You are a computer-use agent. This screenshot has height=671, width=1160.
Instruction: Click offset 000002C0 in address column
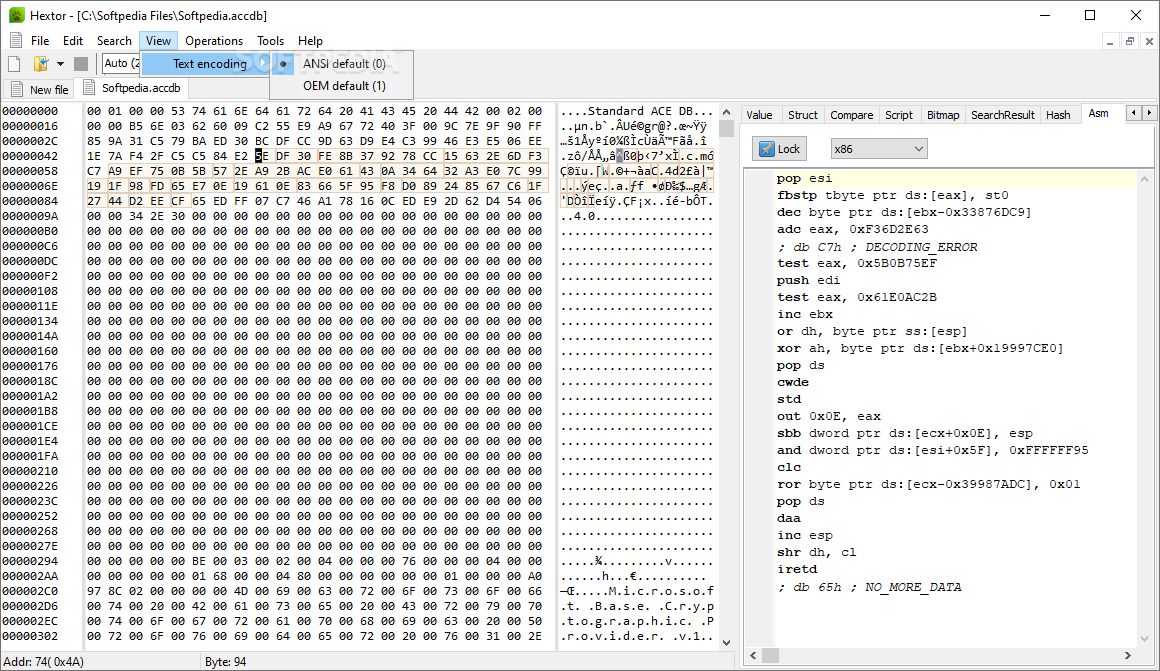[x=30, y=591]
